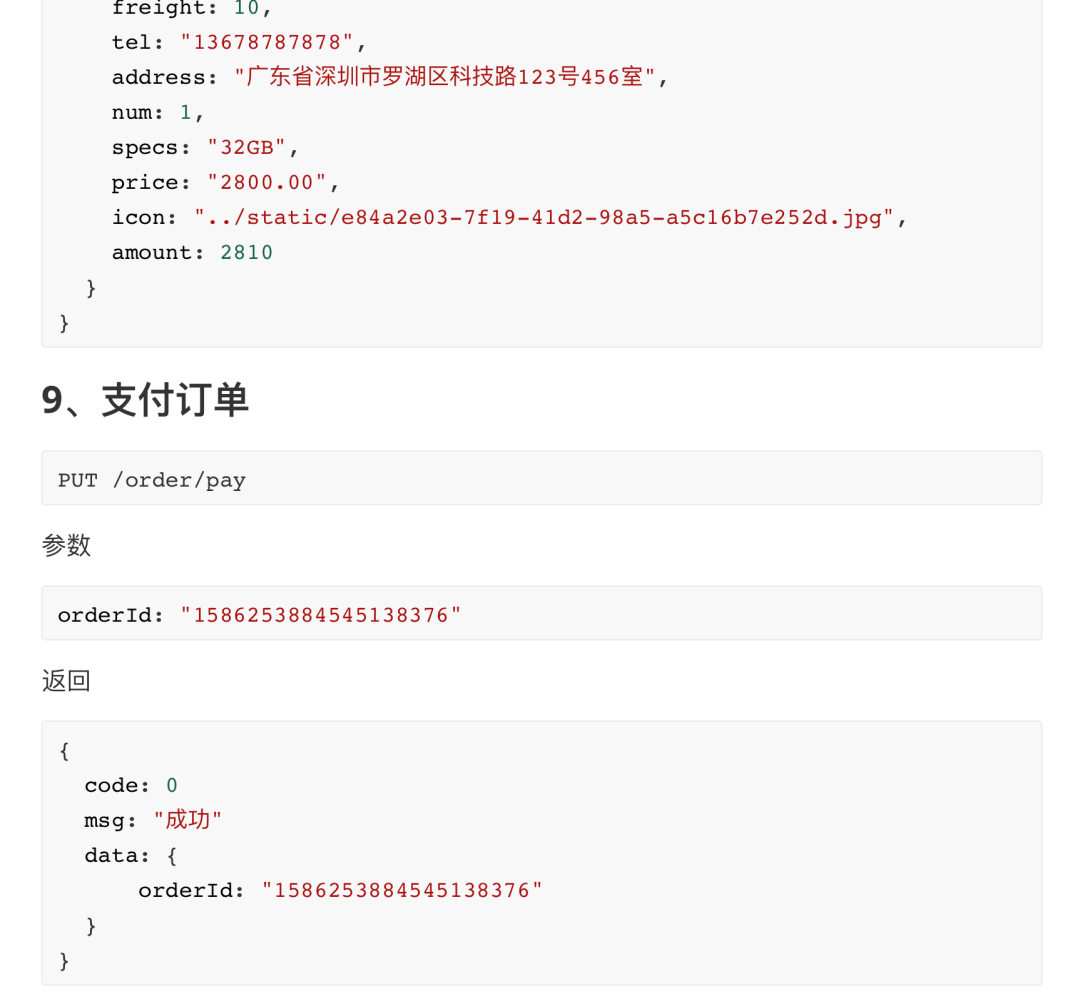Click the "code: 0" line

(131, 785)
